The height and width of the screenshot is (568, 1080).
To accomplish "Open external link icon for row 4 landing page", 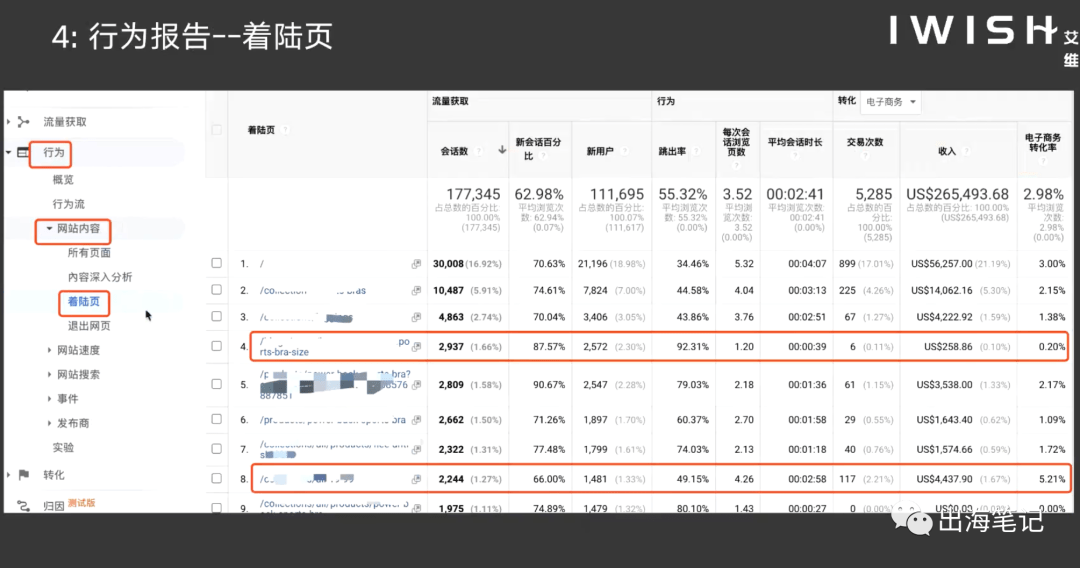I will (x=416, y=346).
